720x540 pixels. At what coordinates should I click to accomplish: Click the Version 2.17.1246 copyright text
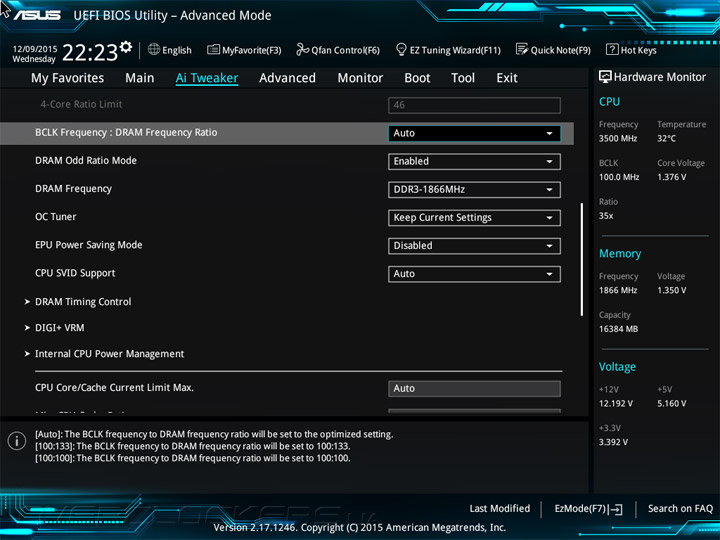click(360, 528)
